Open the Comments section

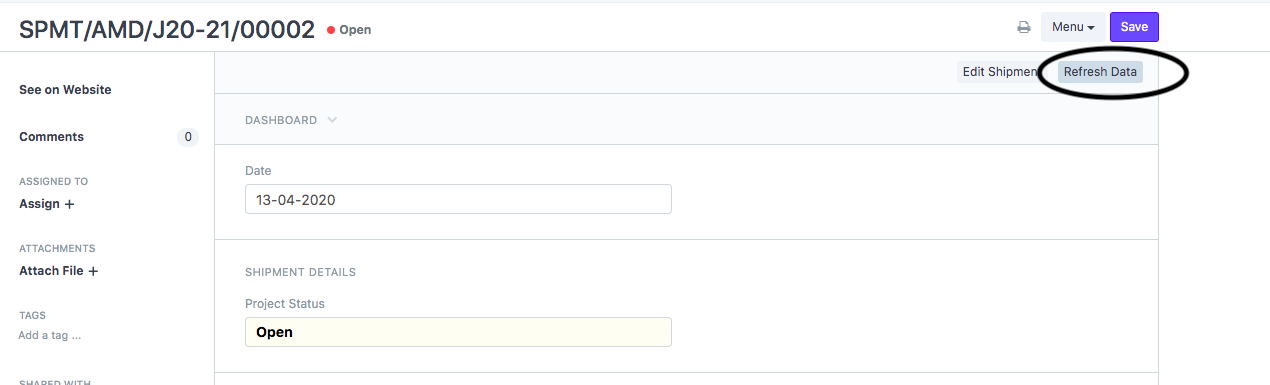point(51,137)
